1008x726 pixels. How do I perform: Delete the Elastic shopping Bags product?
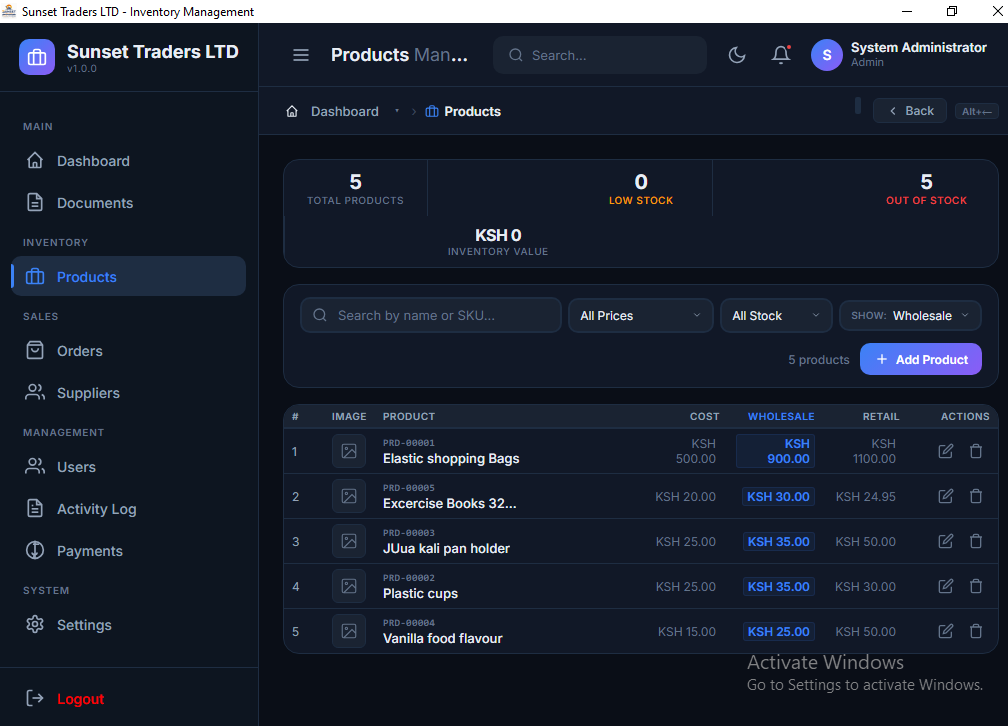click(x=976, y=451)
